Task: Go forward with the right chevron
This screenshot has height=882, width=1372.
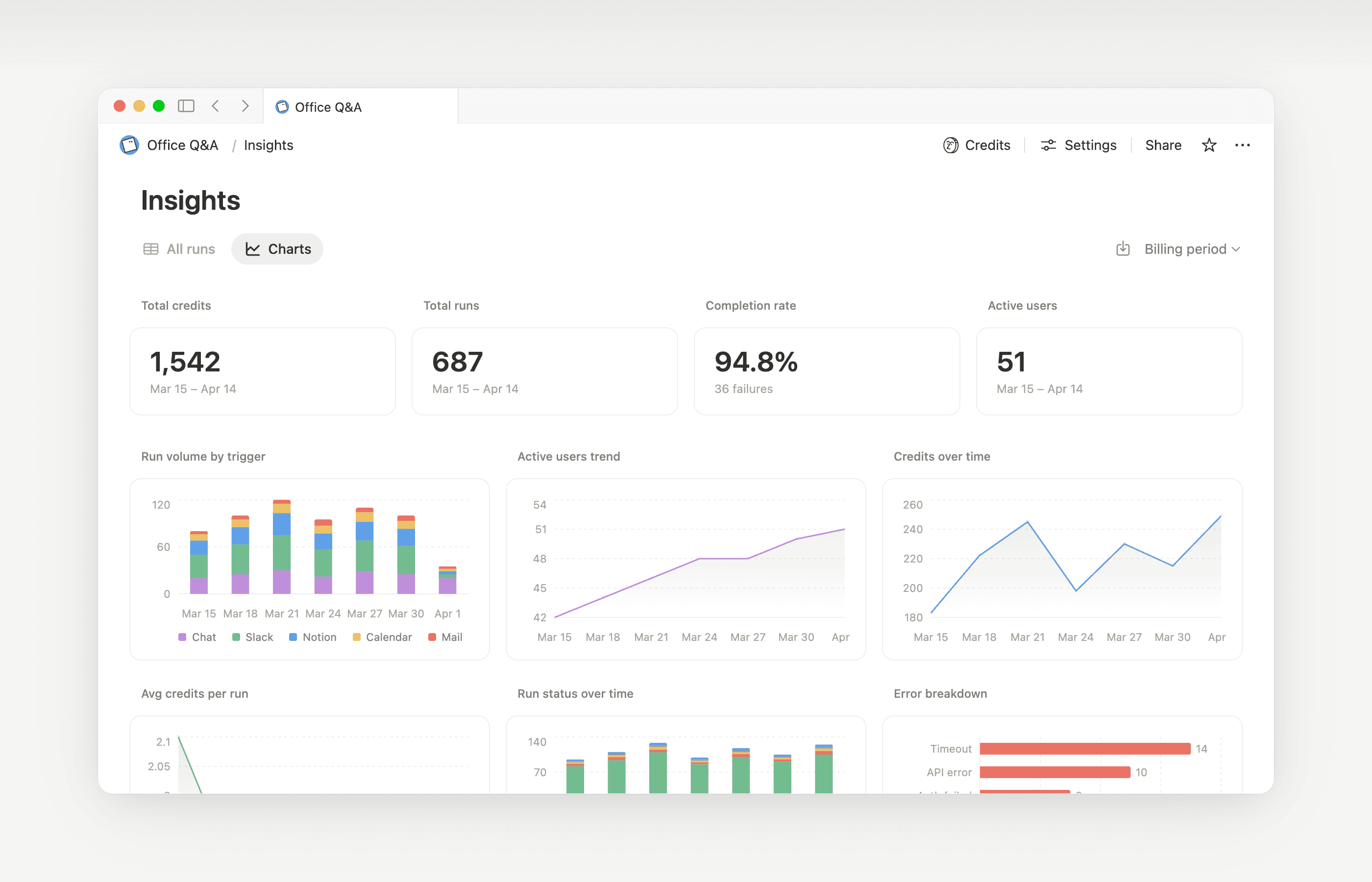Action: 245,106
